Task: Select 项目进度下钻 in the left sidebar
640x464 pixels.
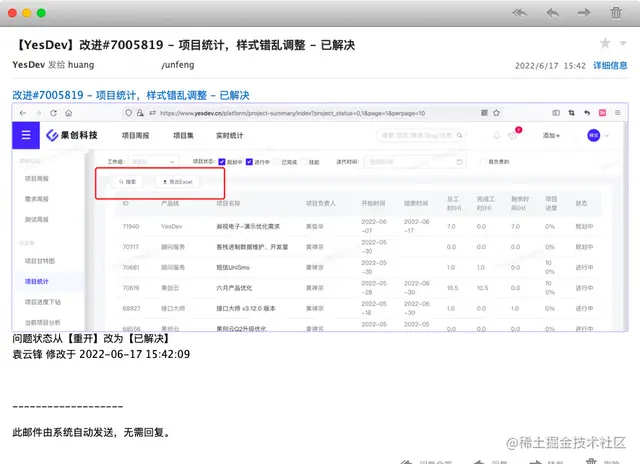Action: pyautogui.click(x=43, y=302)
